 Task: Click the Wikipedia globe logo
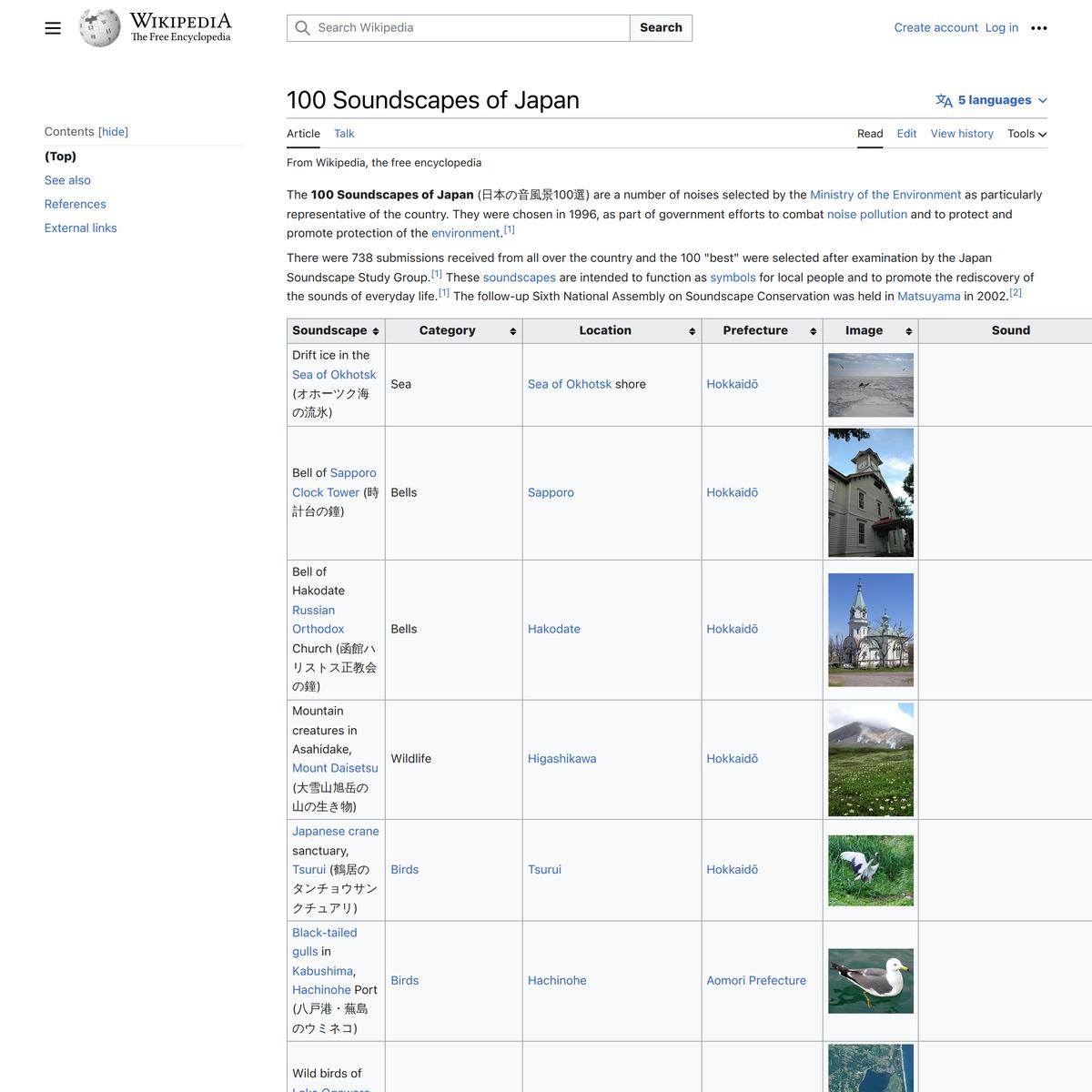[99, 28]
